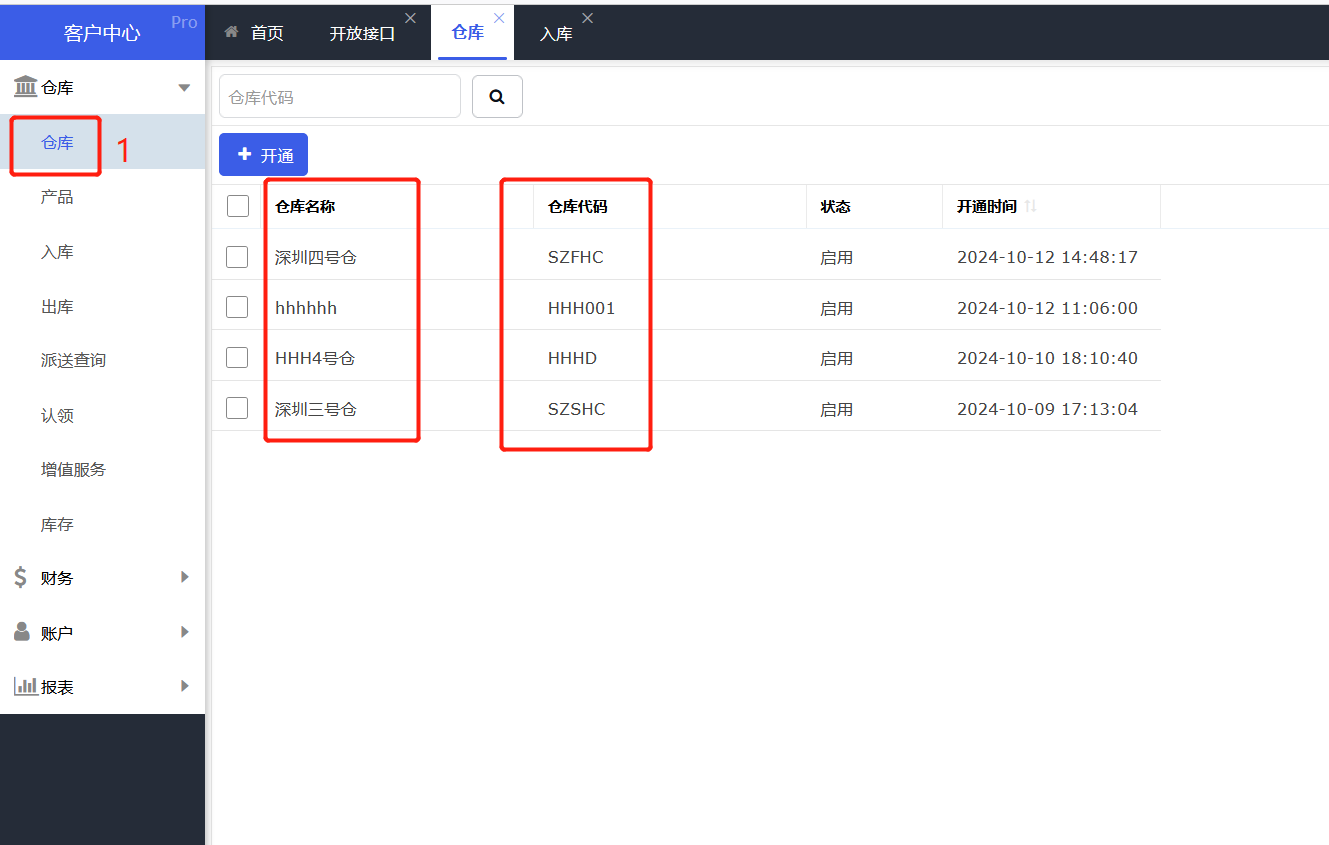Open 产品 in the sidebar menu
The width and height of the screenshot is (1329, 845).
(x=57, y=197)
